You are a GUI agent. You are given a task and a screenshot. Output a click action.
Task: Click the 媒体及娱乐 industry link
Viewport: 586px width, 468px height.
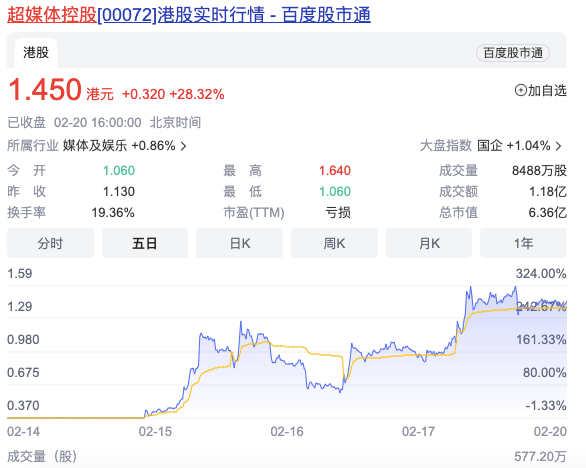click(95, 146)
